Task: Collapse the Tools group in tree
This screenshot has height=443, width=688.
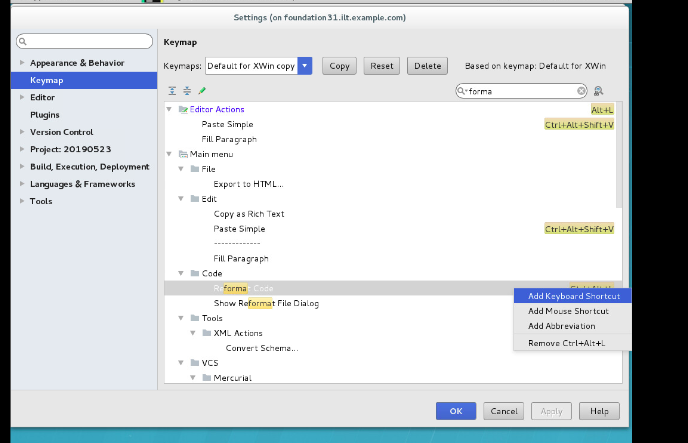Action: (x=181, y=318)
